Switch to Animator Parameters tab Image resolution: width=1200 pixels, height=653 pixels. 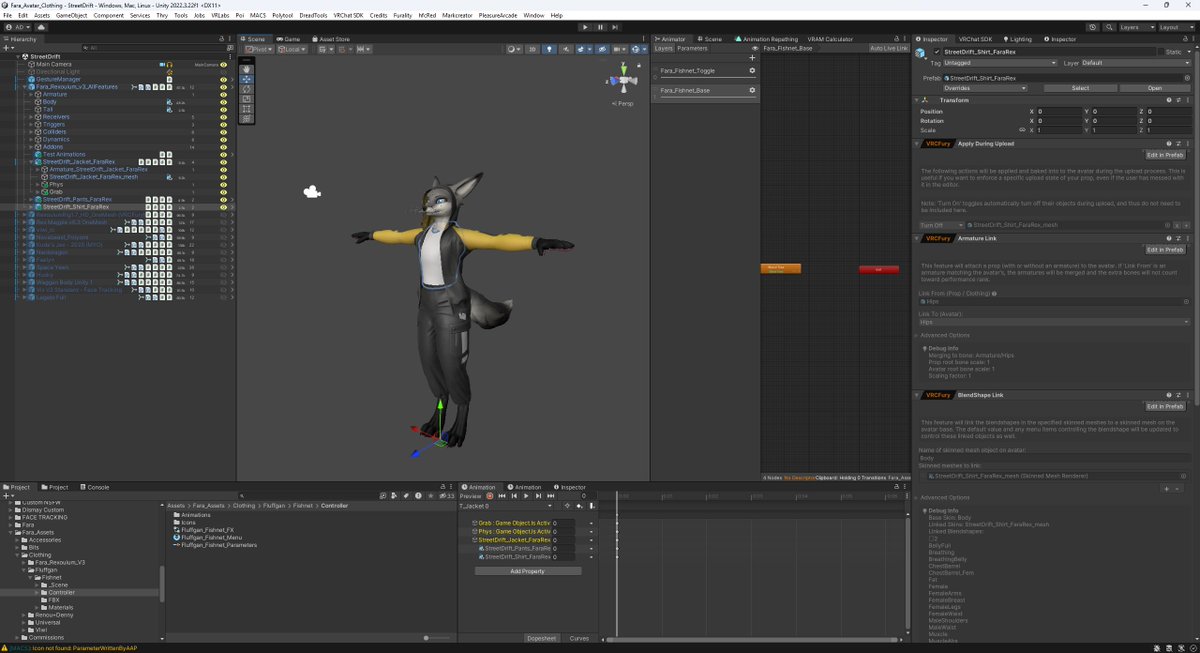point(693,48)
